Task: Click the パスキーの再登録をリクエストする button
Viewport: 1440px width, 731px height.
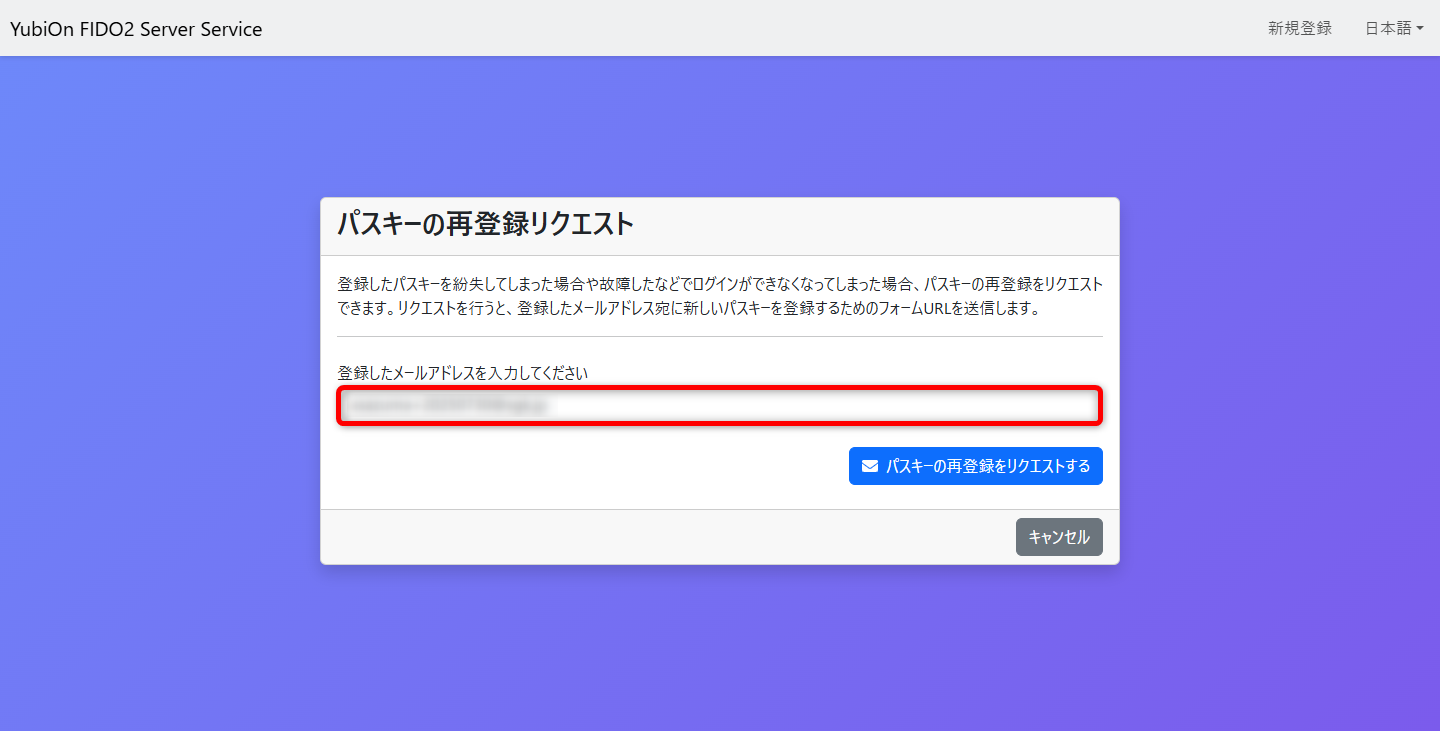Action: tap(976, 466)
